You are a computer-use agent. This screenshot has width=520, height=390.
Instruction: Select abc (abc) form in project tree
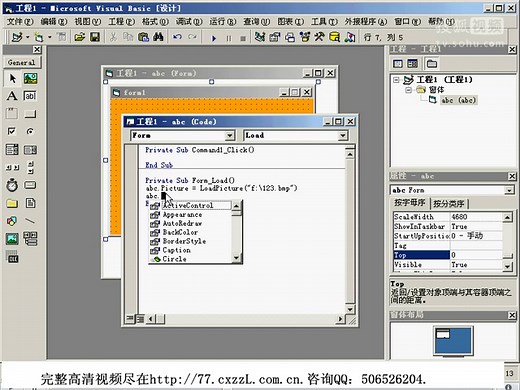(459, 100)
